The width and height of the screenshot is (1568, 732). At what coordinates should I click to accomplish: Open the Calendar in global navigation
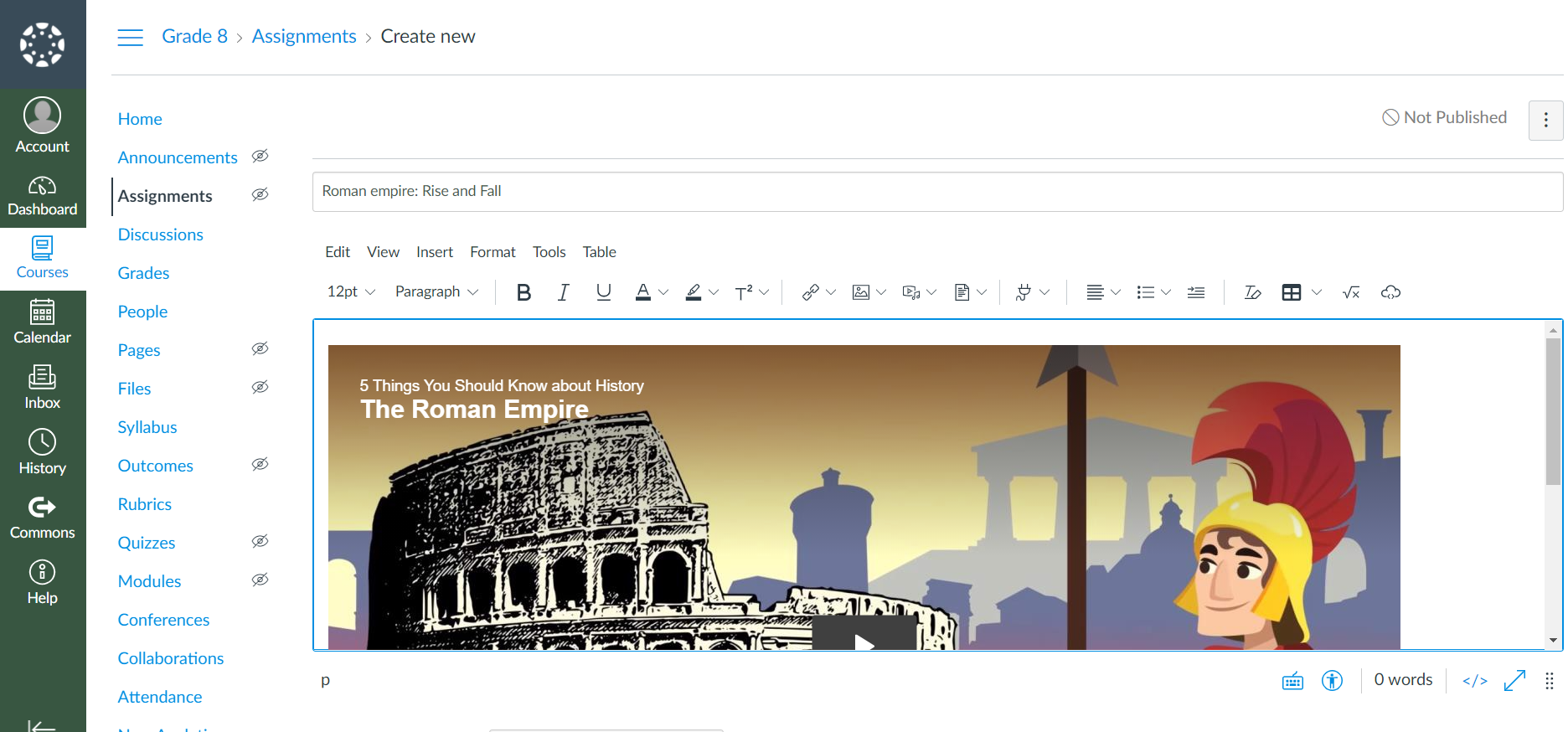[43, 322]
